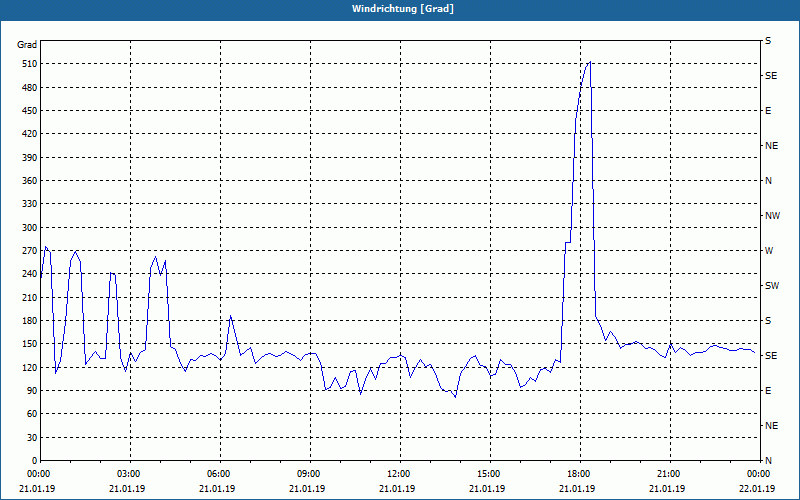Click the "NW" compass direction label
The width and height of the screenshot is (800, 500).
tap(772, 216)
